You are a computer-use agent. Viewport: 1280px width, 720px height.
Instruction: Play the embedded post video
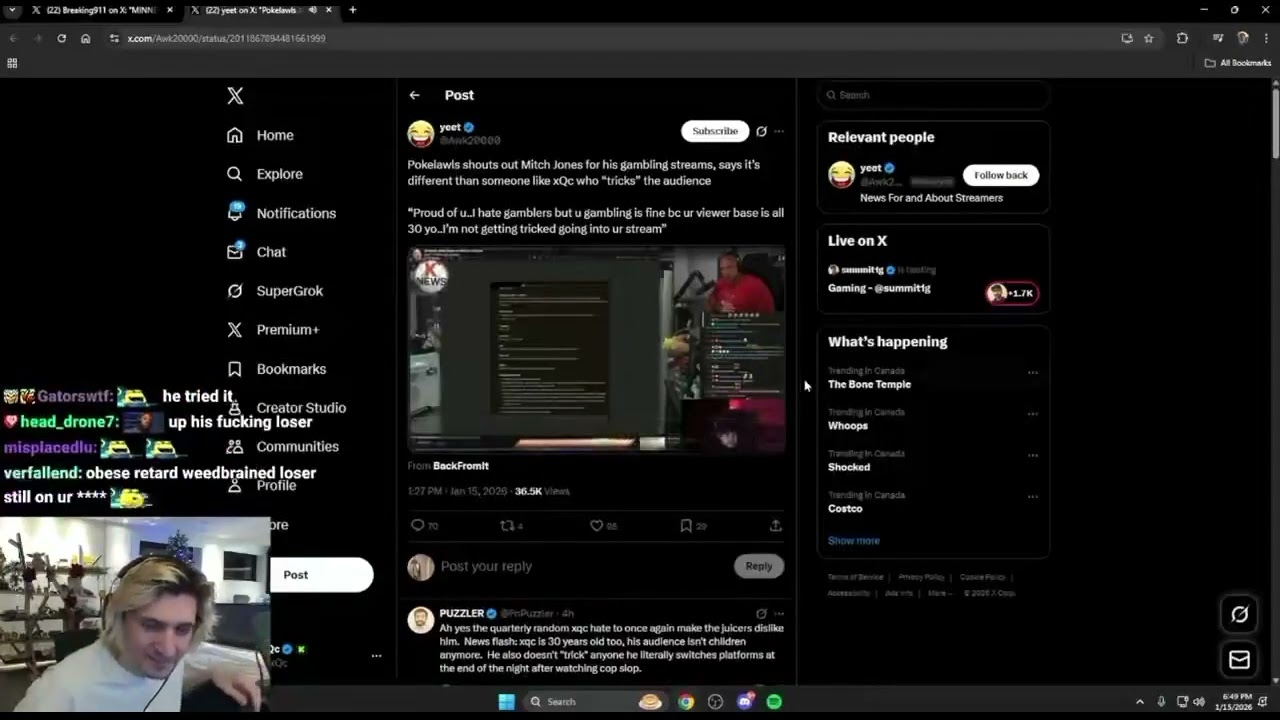[x=596, y=350]
